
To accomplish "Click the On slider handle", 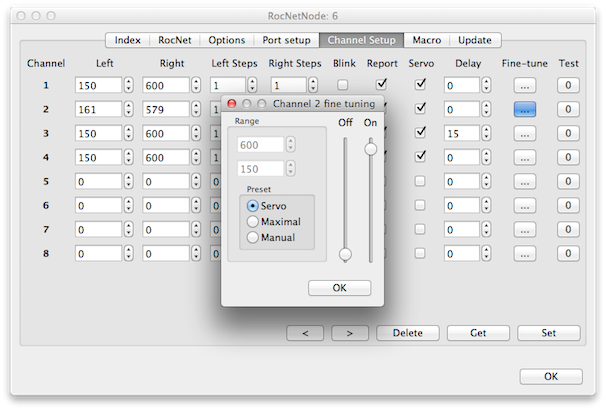I will click(371, 148).
